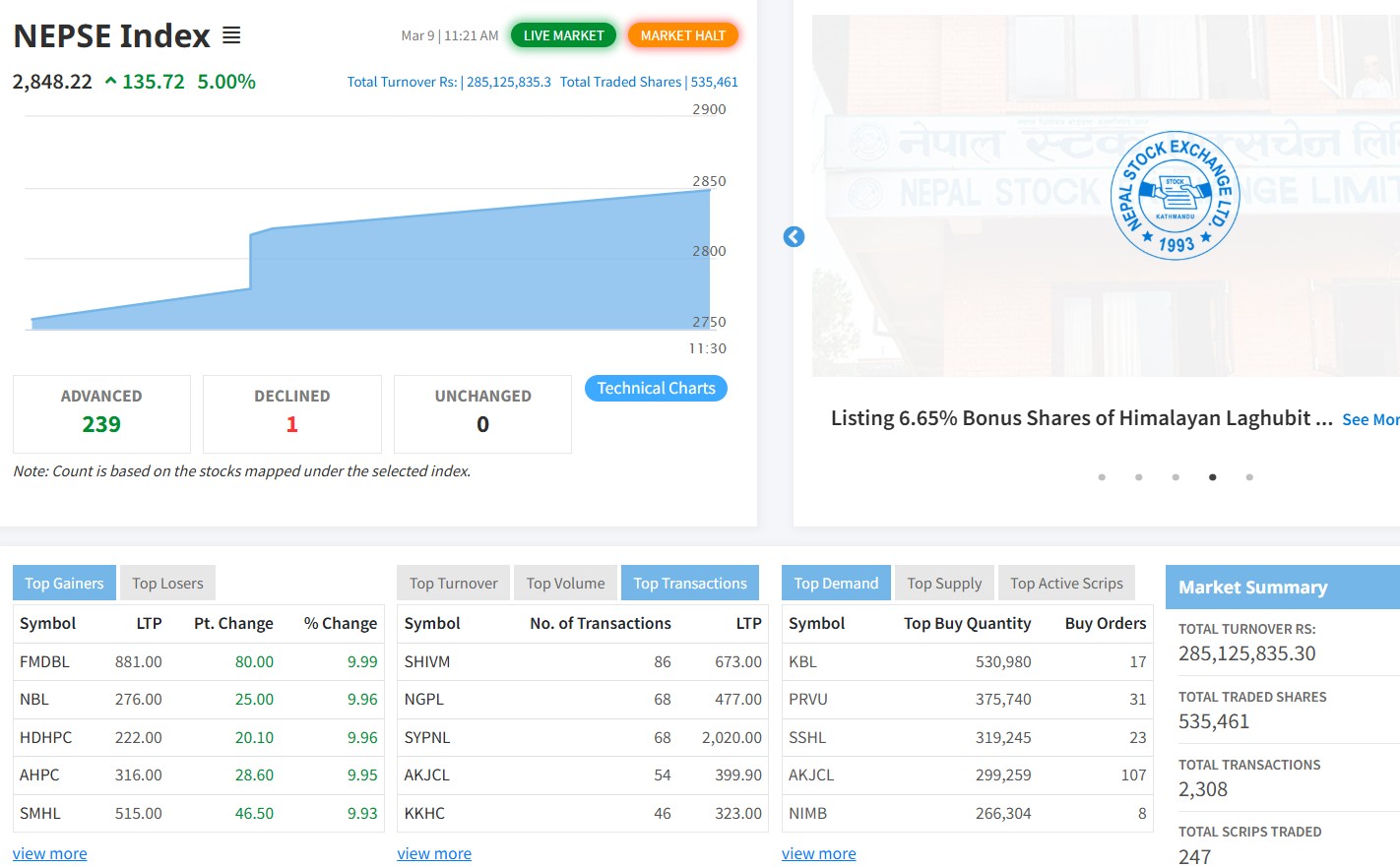Screen dimensions: 1400x868
Task: Select the last carousel dot indicator
Action: 1249,477
